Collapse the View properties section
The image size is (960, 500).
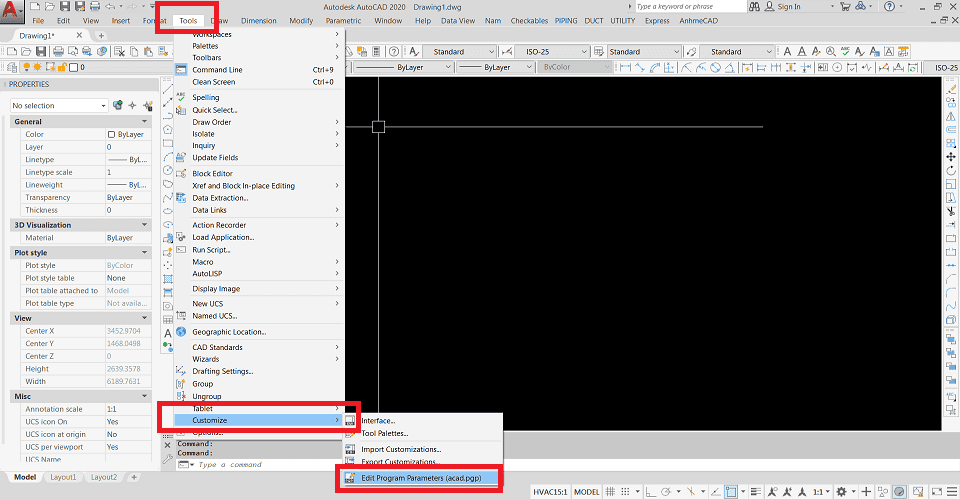[145, 318]
